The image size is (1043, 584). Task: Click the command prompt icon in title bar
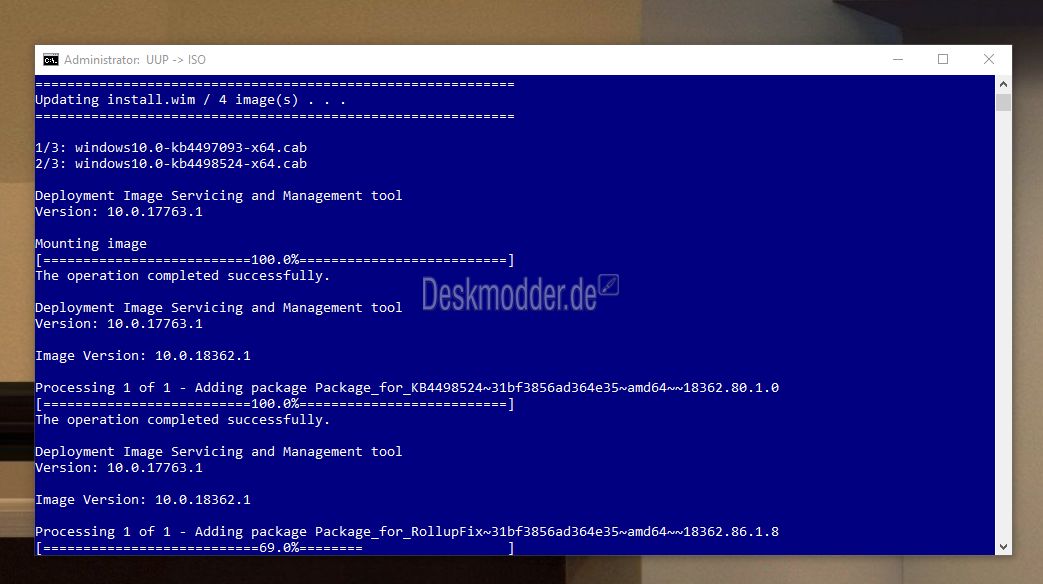point(51,60)
